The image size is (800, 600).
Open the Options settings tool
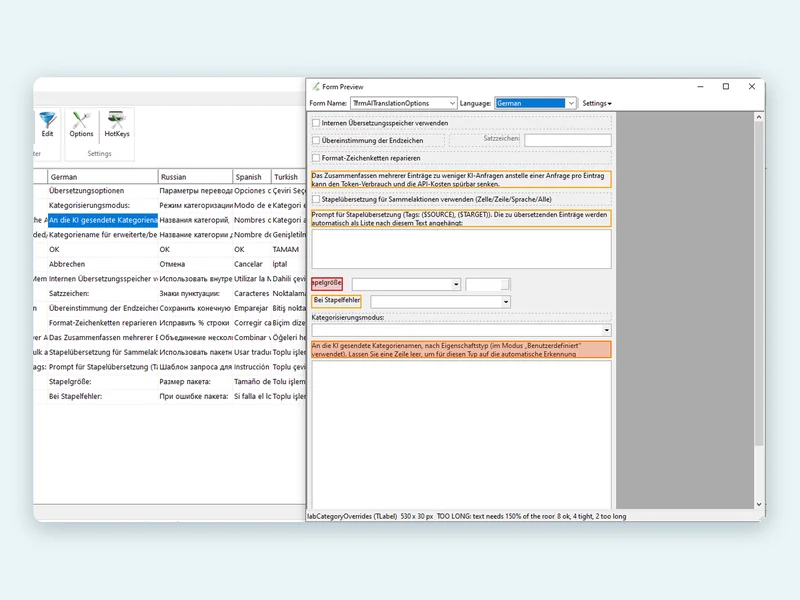[81, 125]
